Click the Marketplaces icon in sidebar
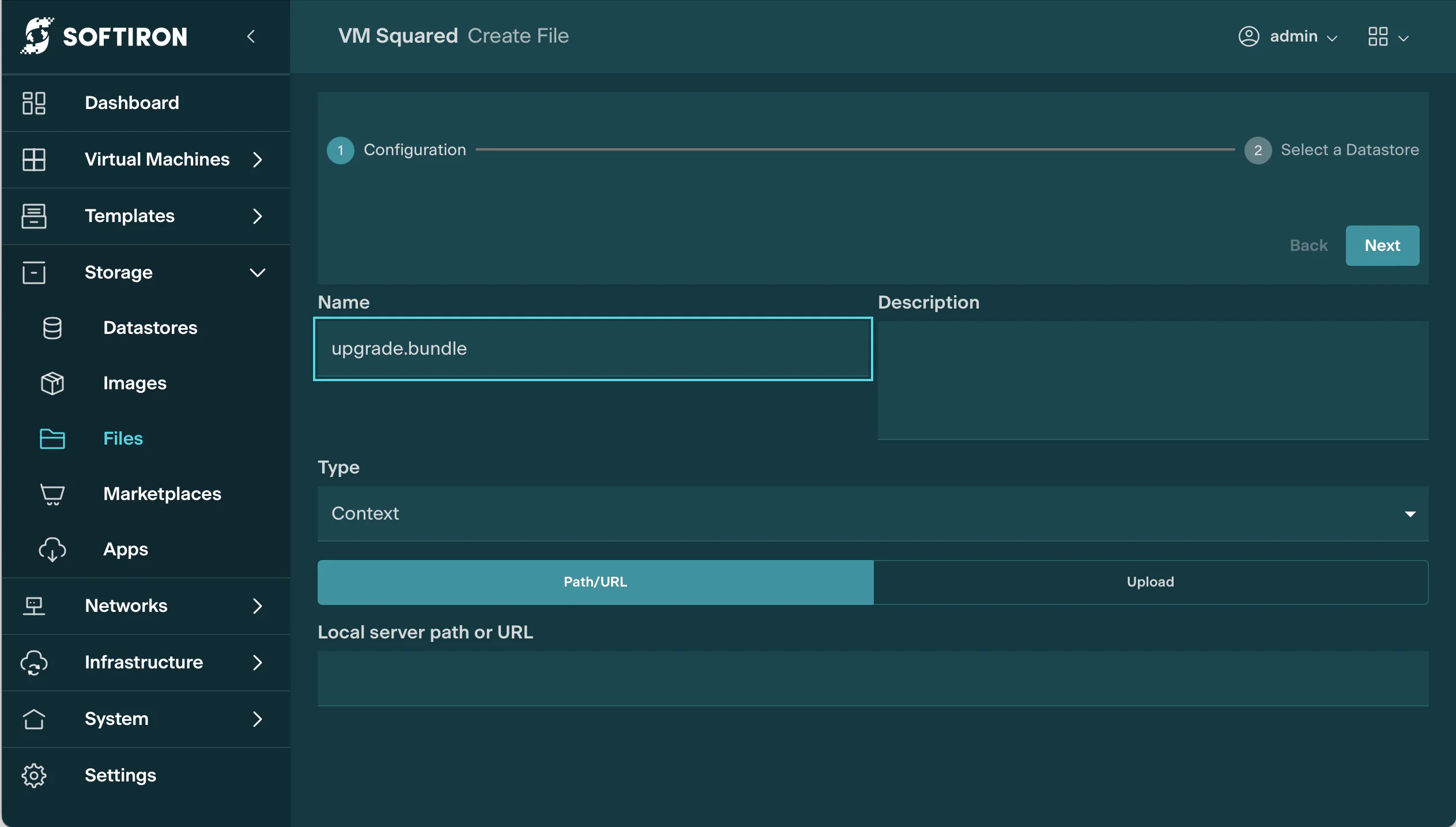 52,493
